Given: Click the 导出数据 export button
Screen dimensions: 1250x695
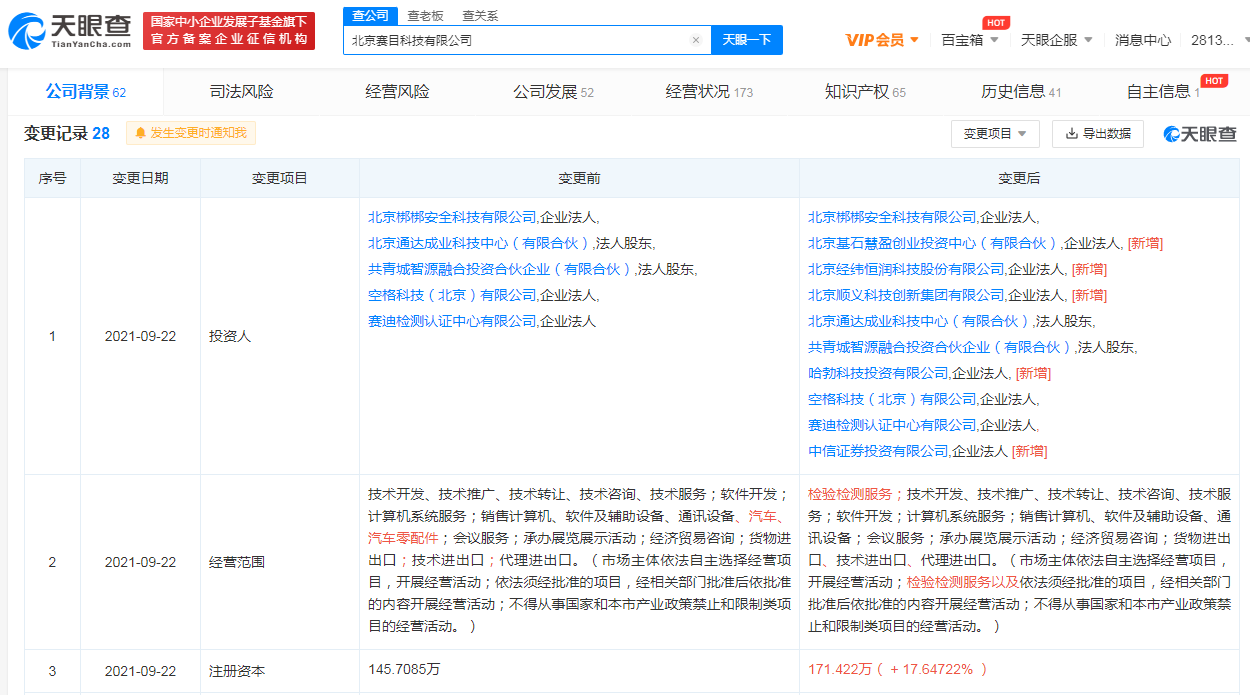Looking at the screenshot, I should (x=1097, y=134).
